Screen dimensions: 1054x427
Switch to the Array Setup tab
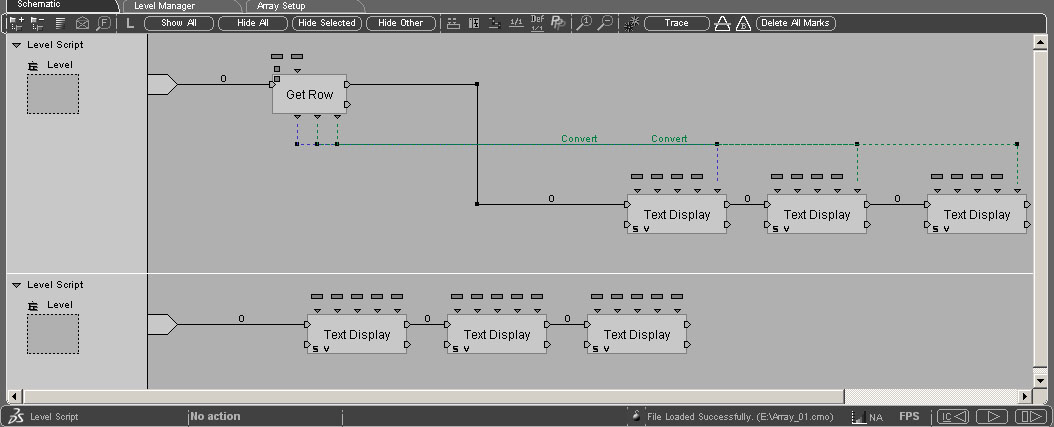point(281,6)
